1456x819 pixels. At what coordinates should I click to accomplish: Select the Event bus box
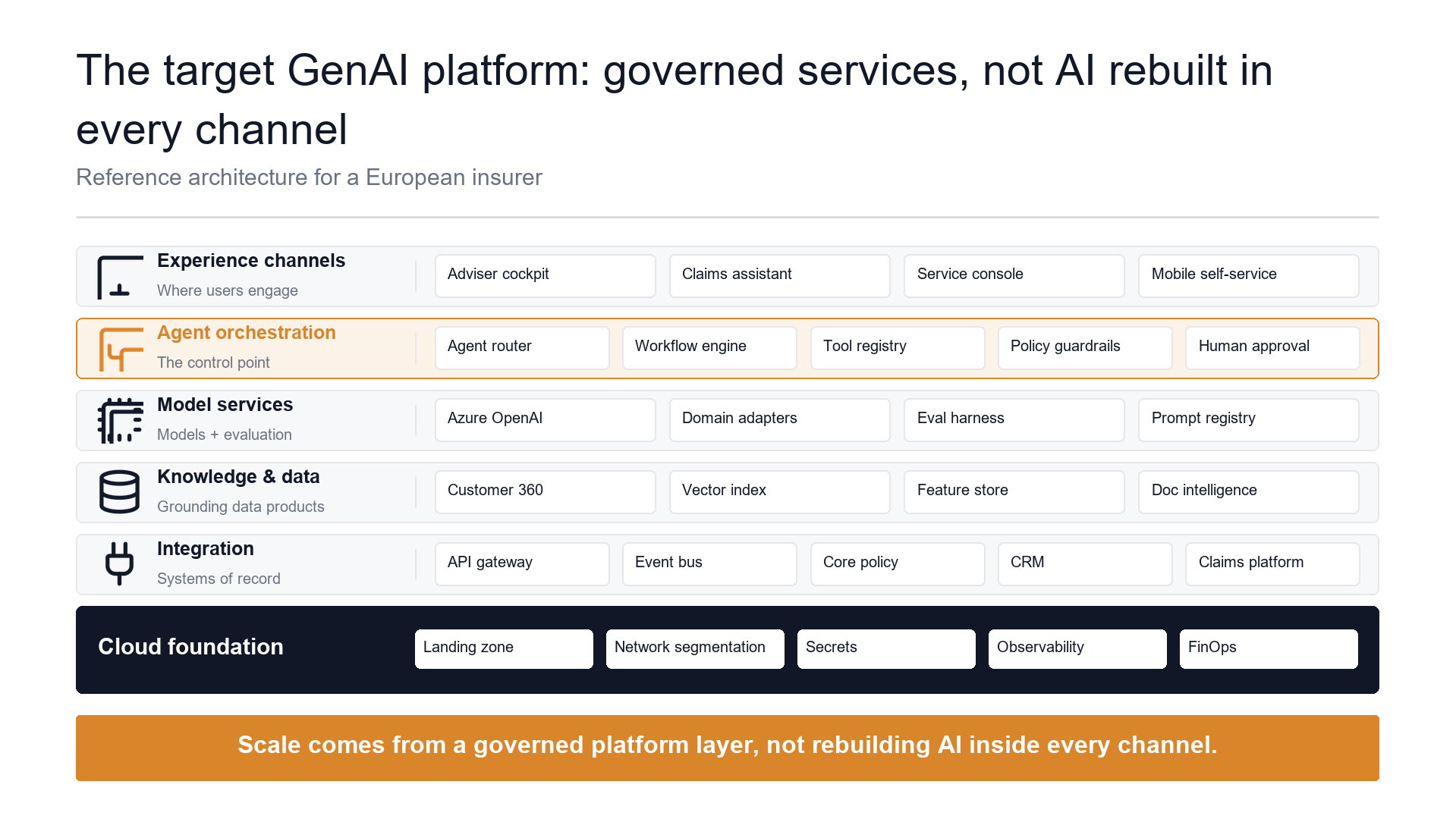709,564
